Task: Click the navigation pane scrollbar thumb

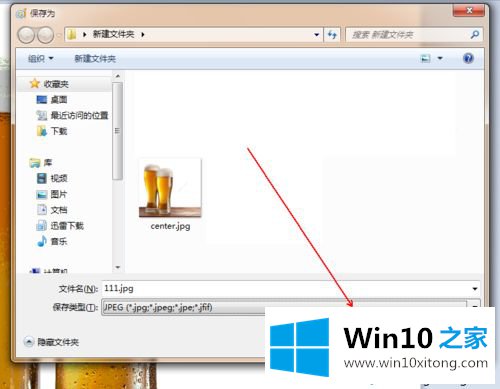Action: click(x=117, y=131)
